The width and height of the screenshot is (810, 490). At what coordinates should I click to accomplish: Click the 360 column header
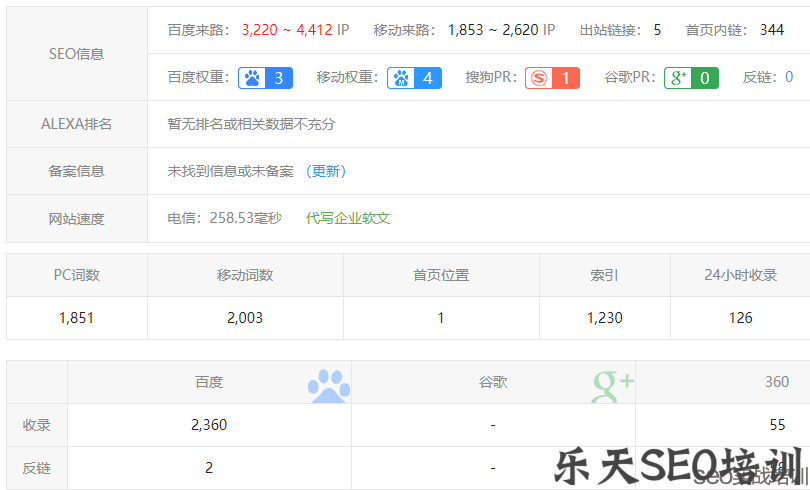(x=777, y=382)
